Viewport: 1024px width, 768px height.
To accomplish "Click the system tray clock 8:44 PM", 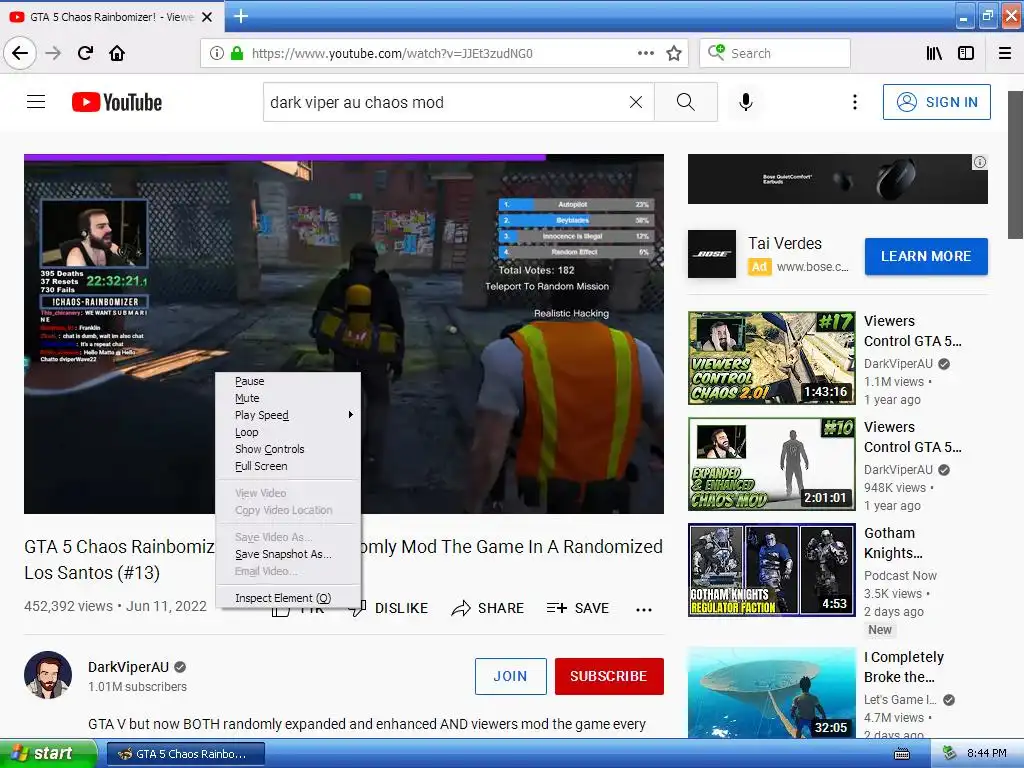I will pyautogui.click(x=986, y=754).
